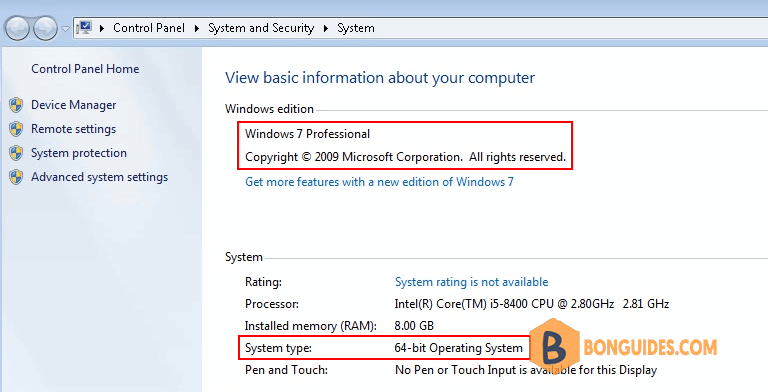Open System protection link
Image resolution: width=768 pixels, height=392 pixels.
[79, 153]
